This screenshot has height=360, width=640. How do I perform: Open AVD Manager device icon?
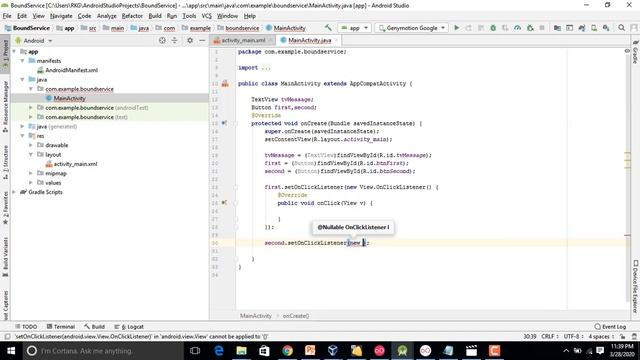[x=594, y=28]
